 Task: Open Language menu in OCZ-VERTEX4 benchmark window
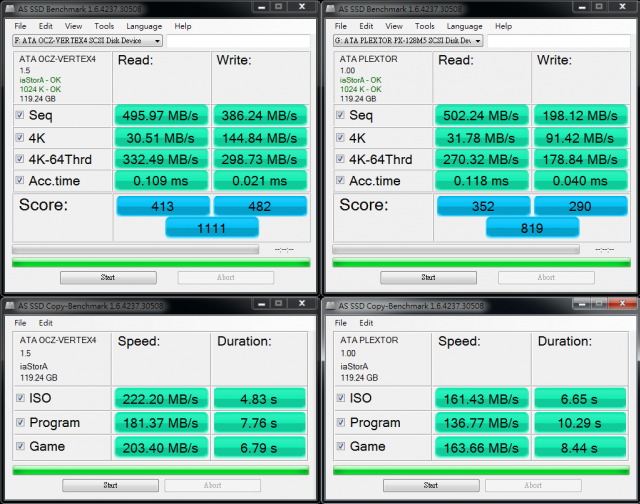tap(144, 26)
